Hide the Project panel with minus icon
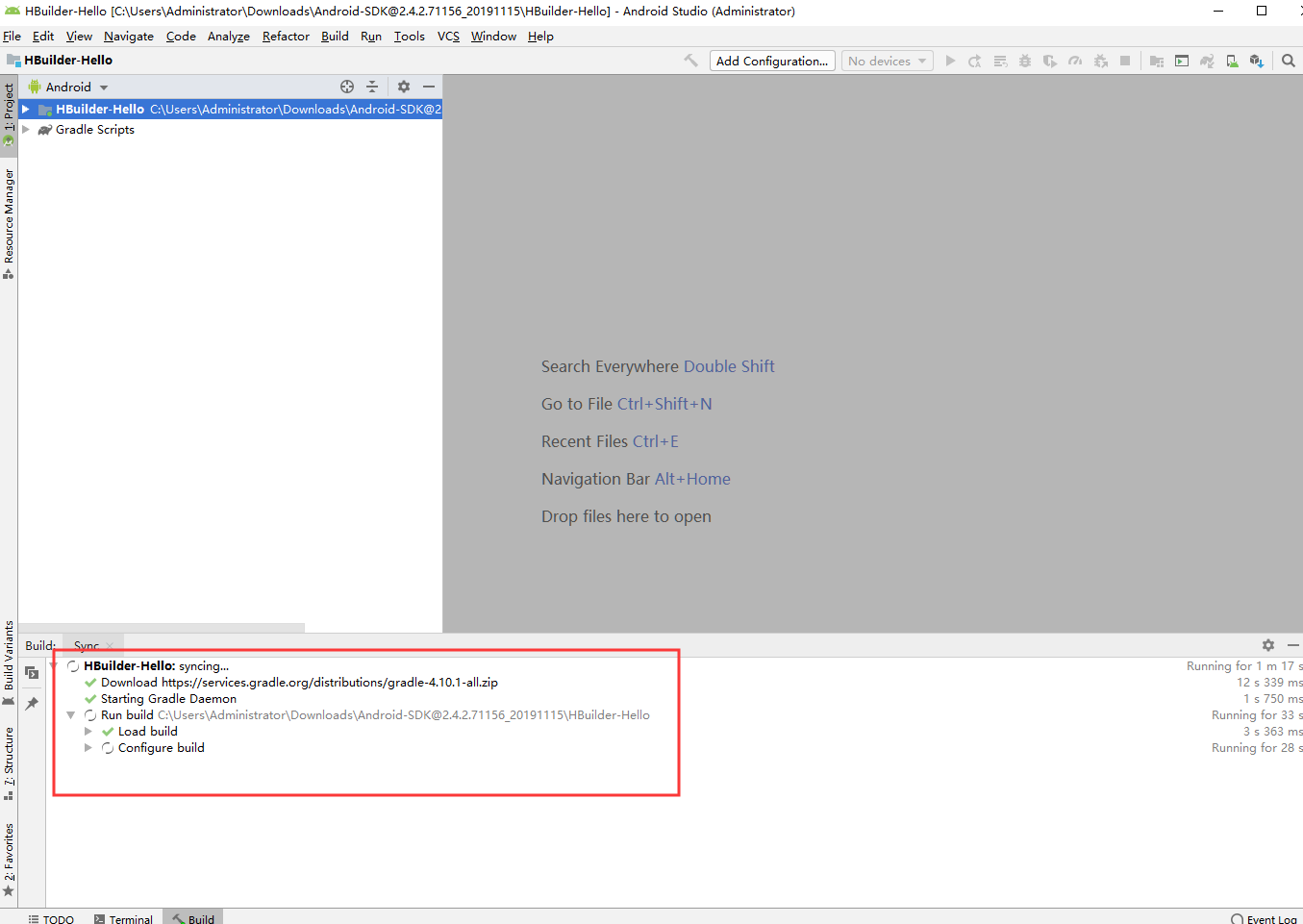This screenshot has height=924, width=1303. click(429, 87)
